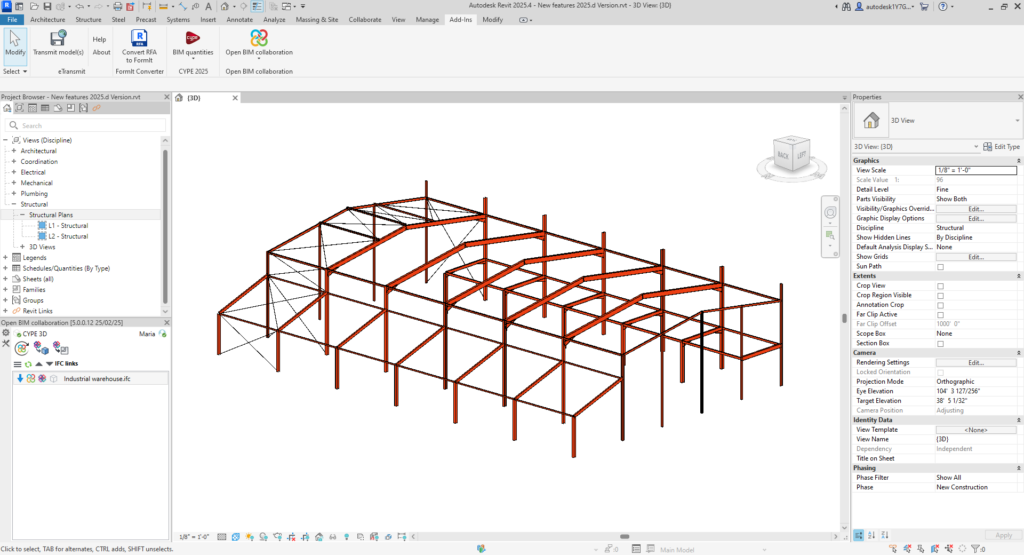Click the Default 3D View house icon
The height and width of the screenshot is (555, 1024).
coord(225,6)
